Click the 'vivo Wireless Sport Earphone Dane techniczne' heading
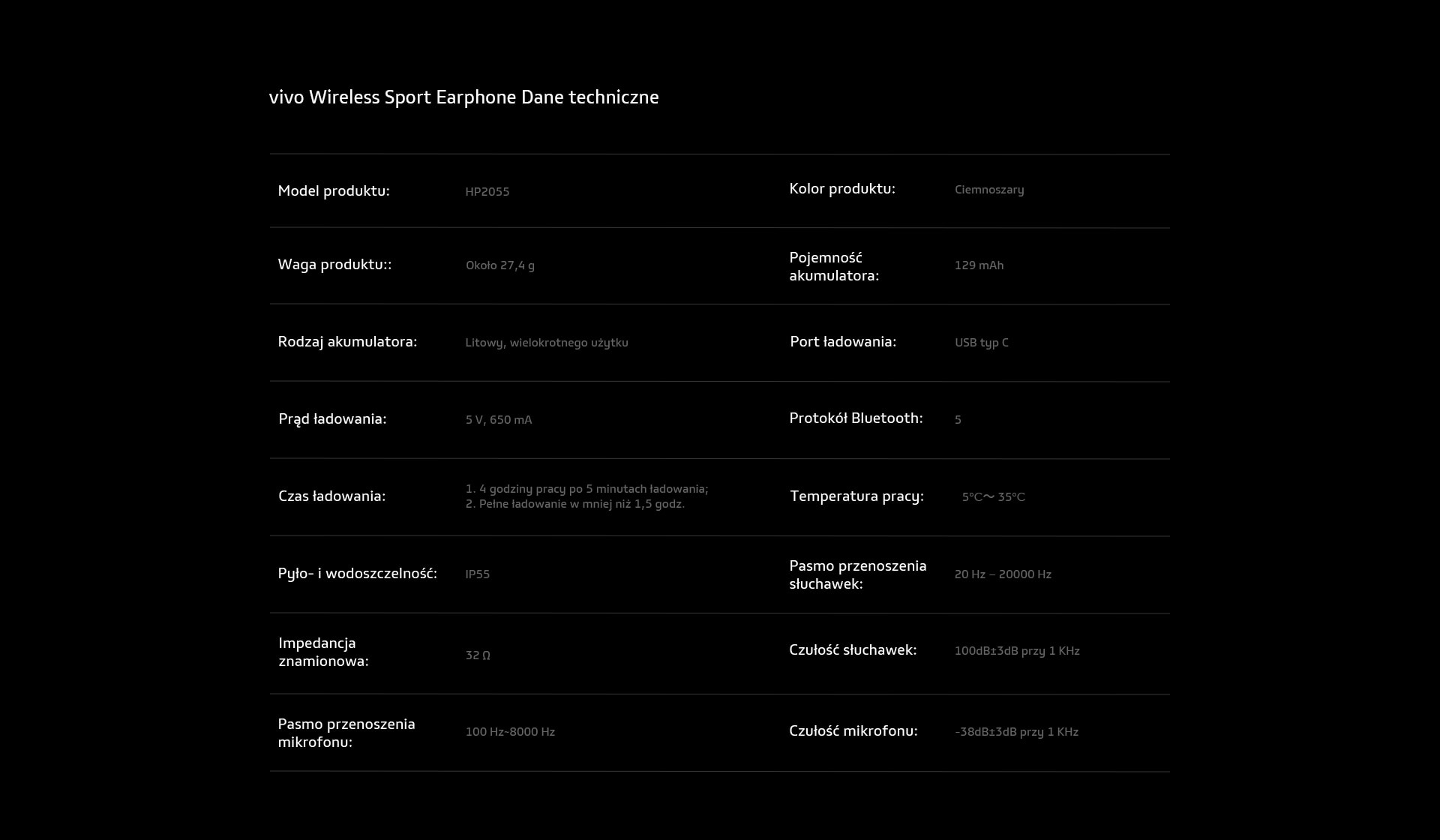The image size is (1440, 840). [463, 97]
